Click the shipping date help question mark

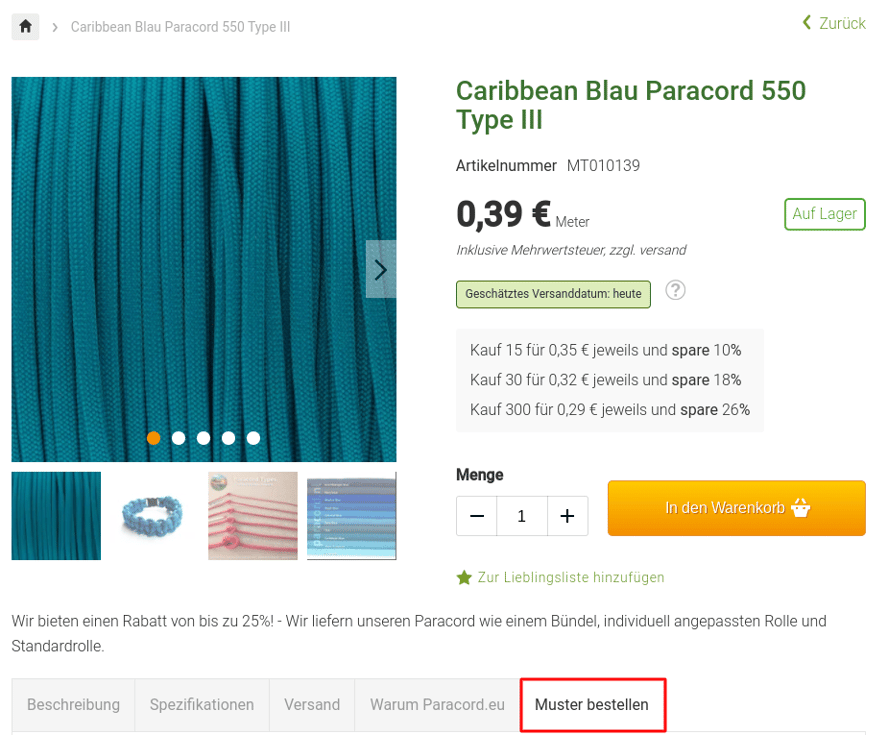click(x=675, y=290)
